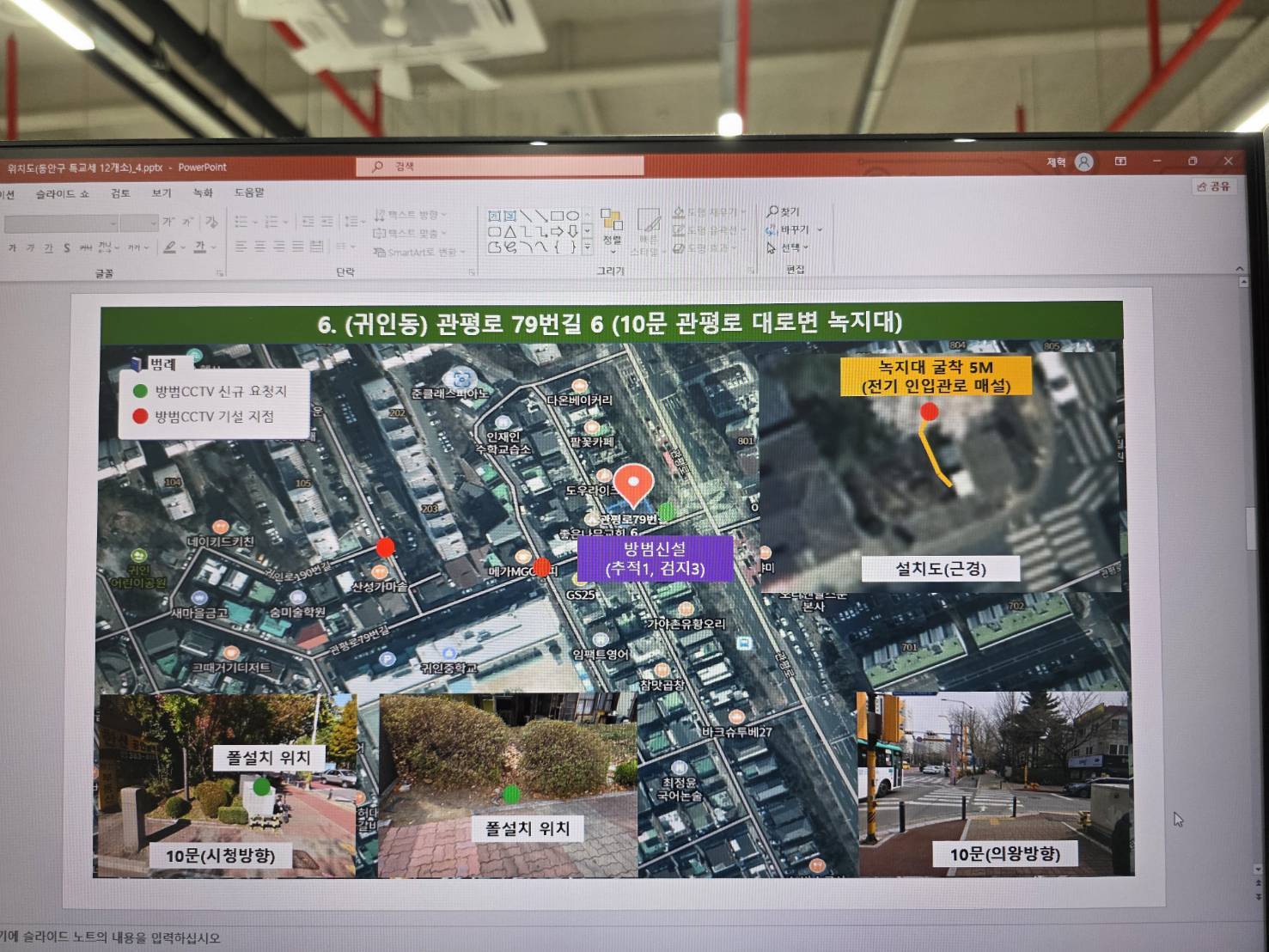
Task: Click the clear all formatting icon
Action: (211, 223)
